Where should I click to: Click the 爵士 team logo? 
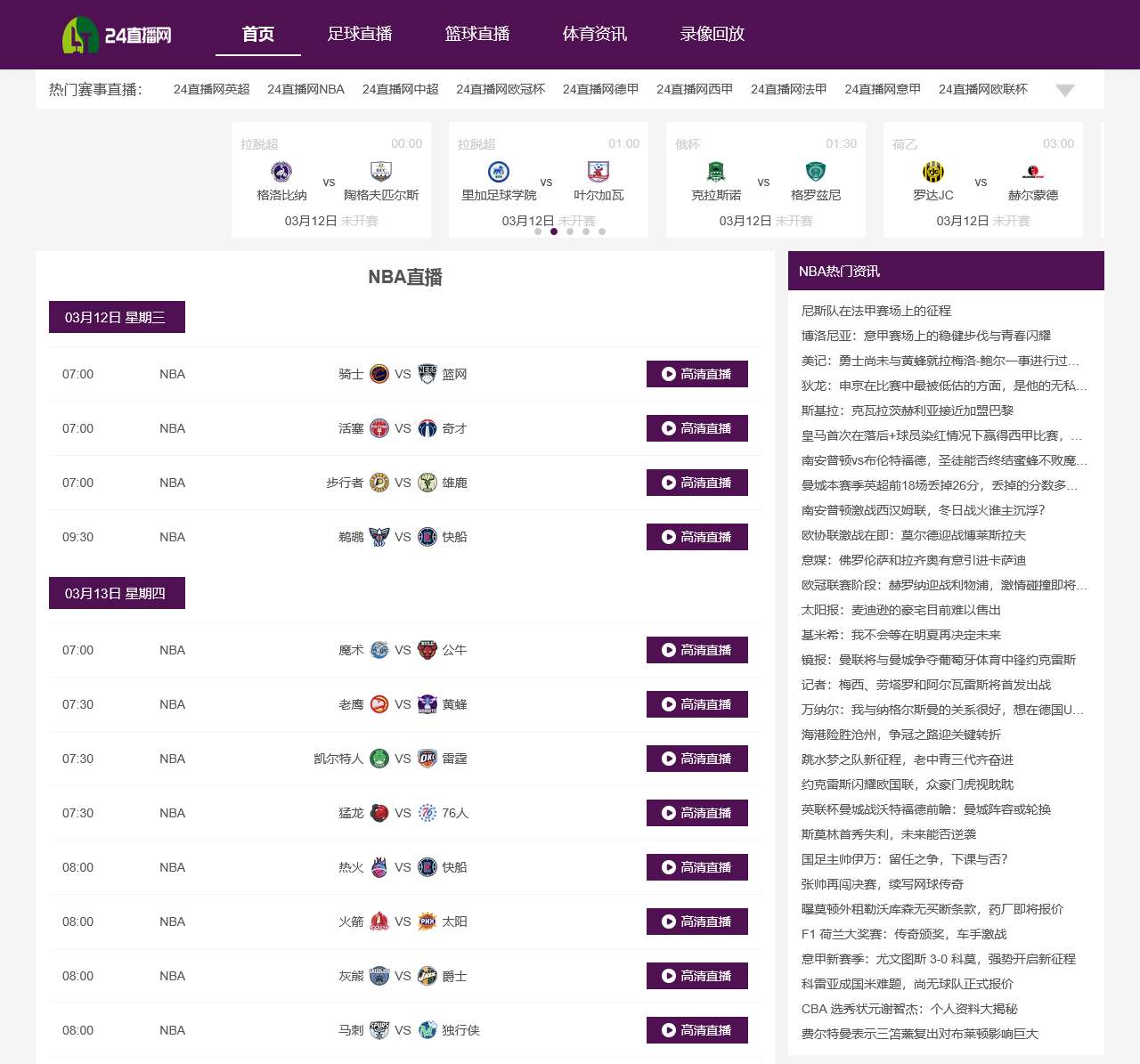coord(427,976)
